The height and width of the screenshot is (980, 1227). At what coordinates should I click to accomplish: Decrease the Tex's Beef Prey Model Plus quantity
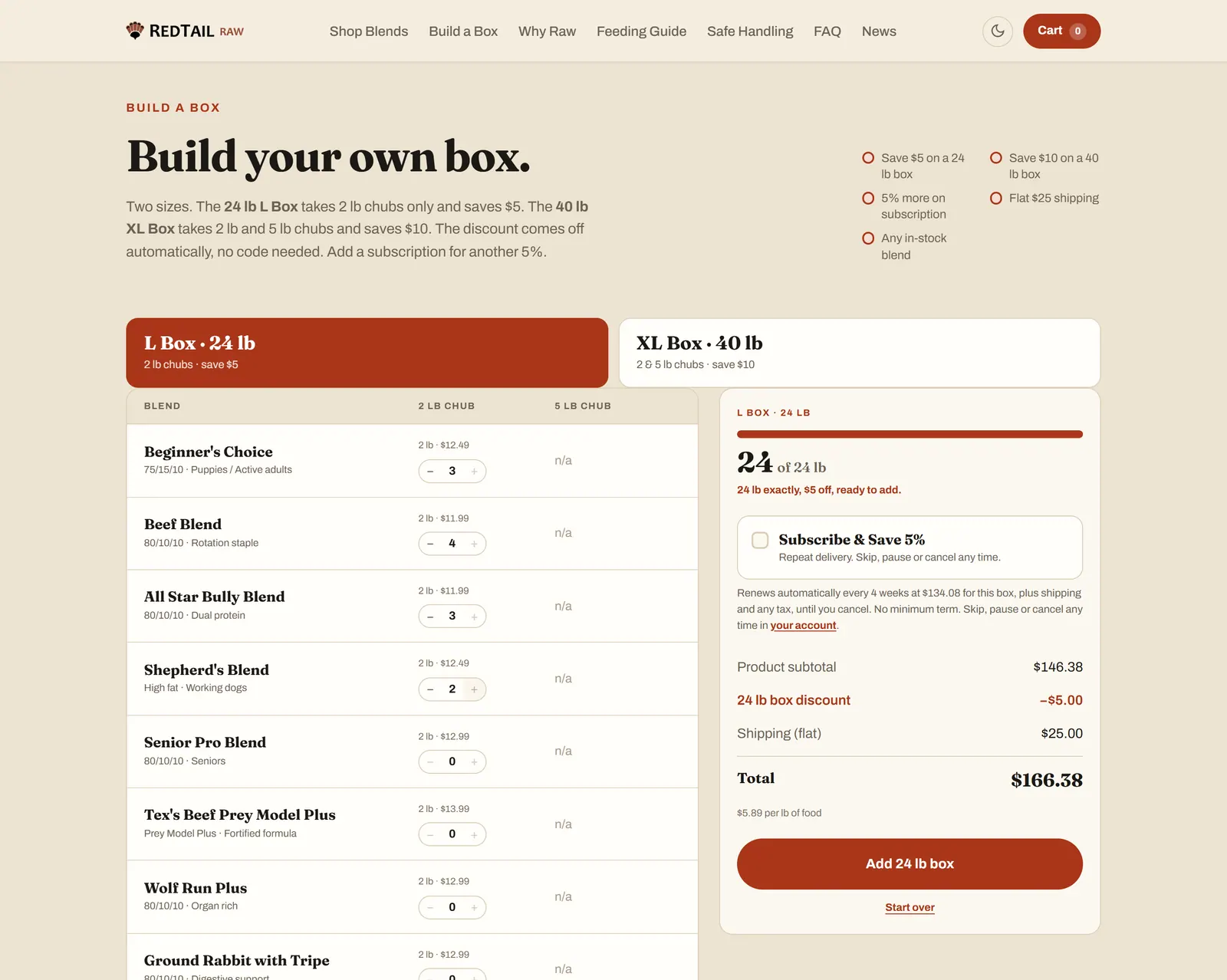(x=430, y=834)
